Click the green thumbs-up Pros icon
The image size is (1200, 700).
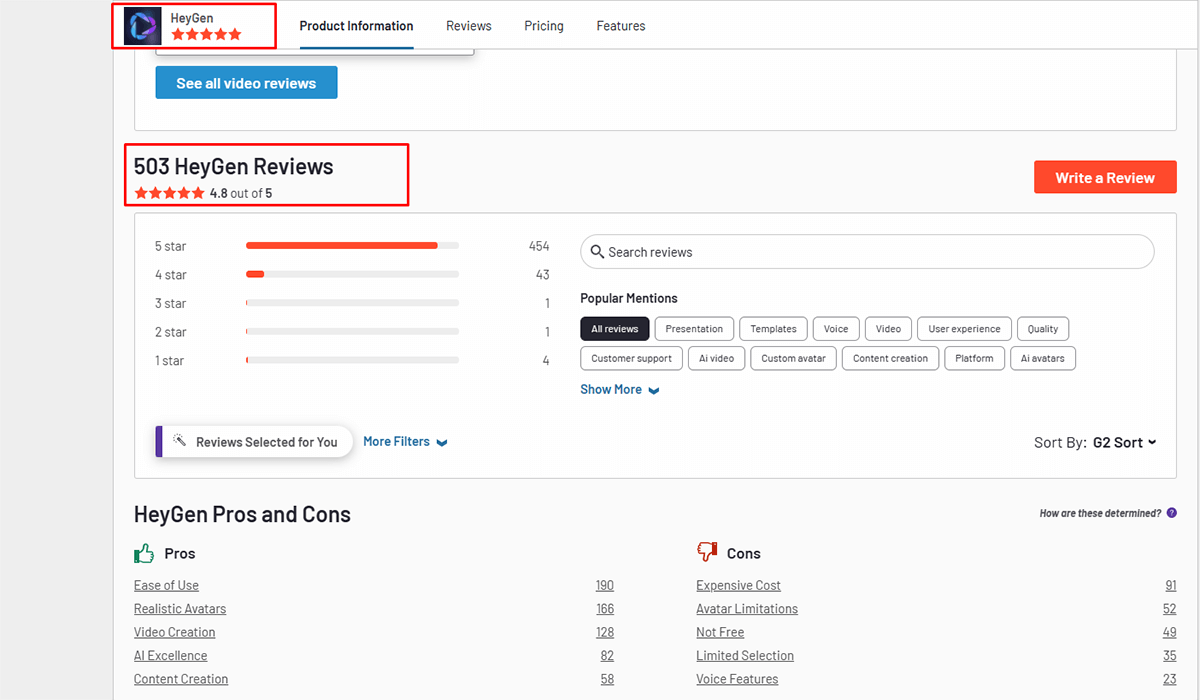coord(145,553)
